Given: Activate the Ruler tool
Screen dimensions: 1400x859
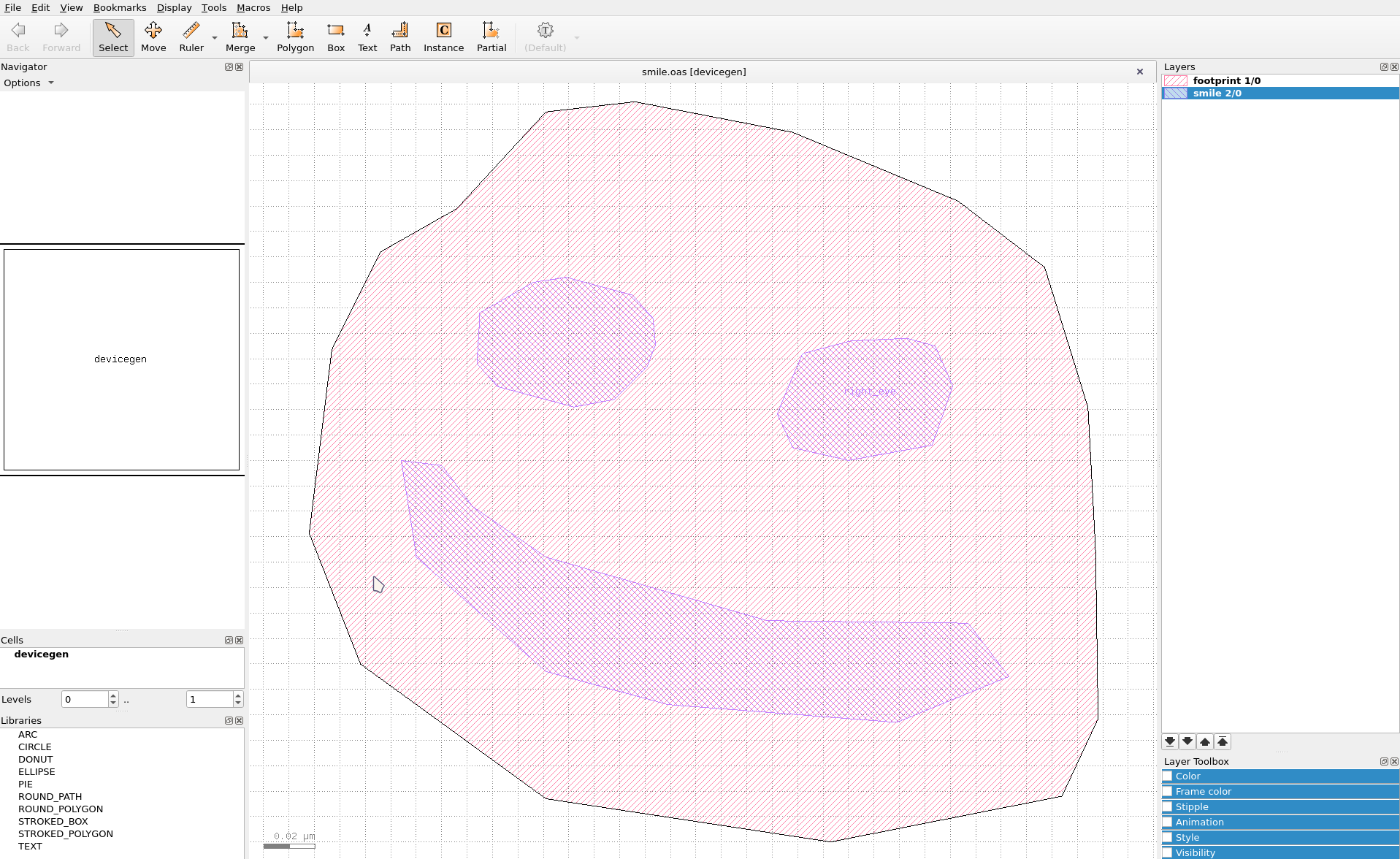Looking at the screenshot, I should [x=191, y=37].
